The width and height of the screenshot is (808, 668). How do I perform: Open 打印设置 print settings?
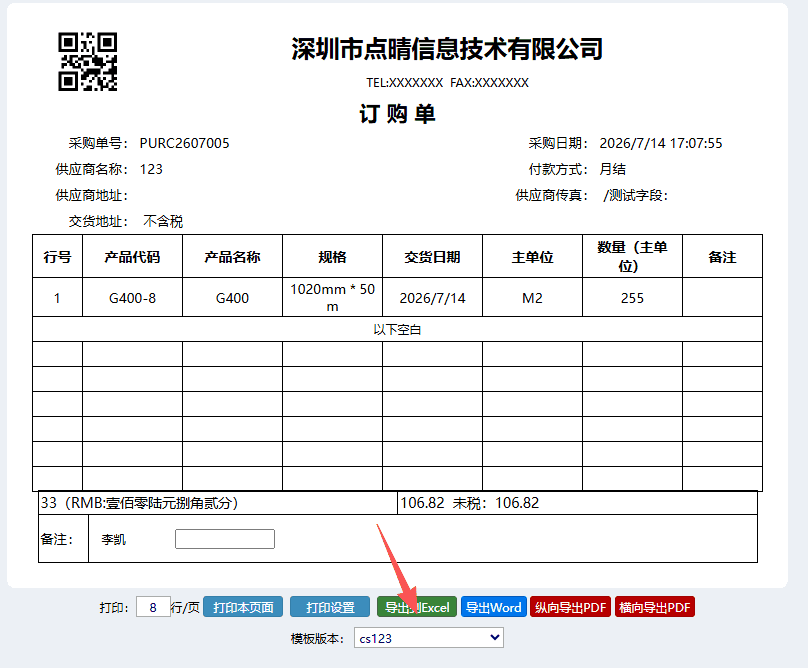point(330,607)
